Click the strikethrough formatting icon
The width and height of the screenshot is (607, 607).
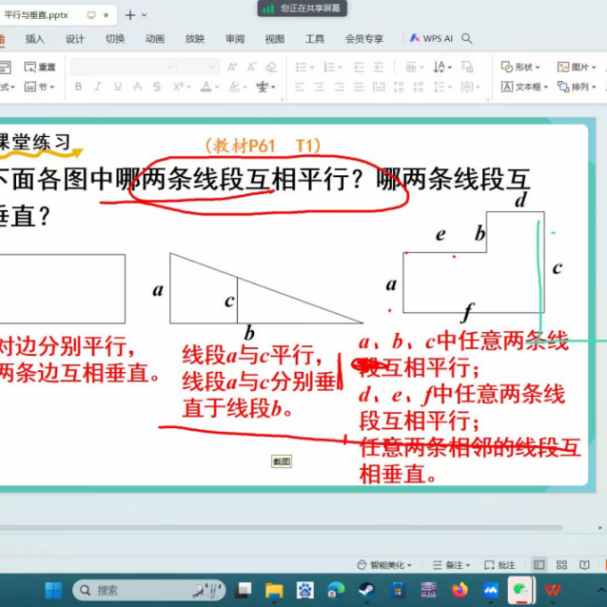coord(138,87)
